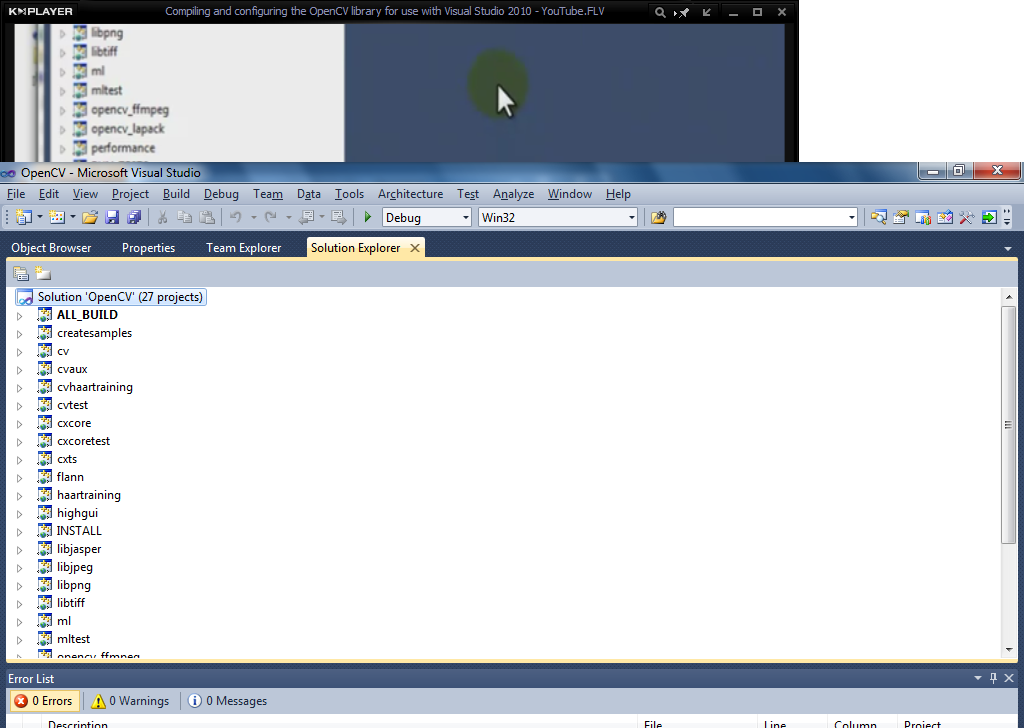The width and height of the screenshot is (1024, 728).
Task: Click the Copy toolbar icon
Action: [185, 217]
